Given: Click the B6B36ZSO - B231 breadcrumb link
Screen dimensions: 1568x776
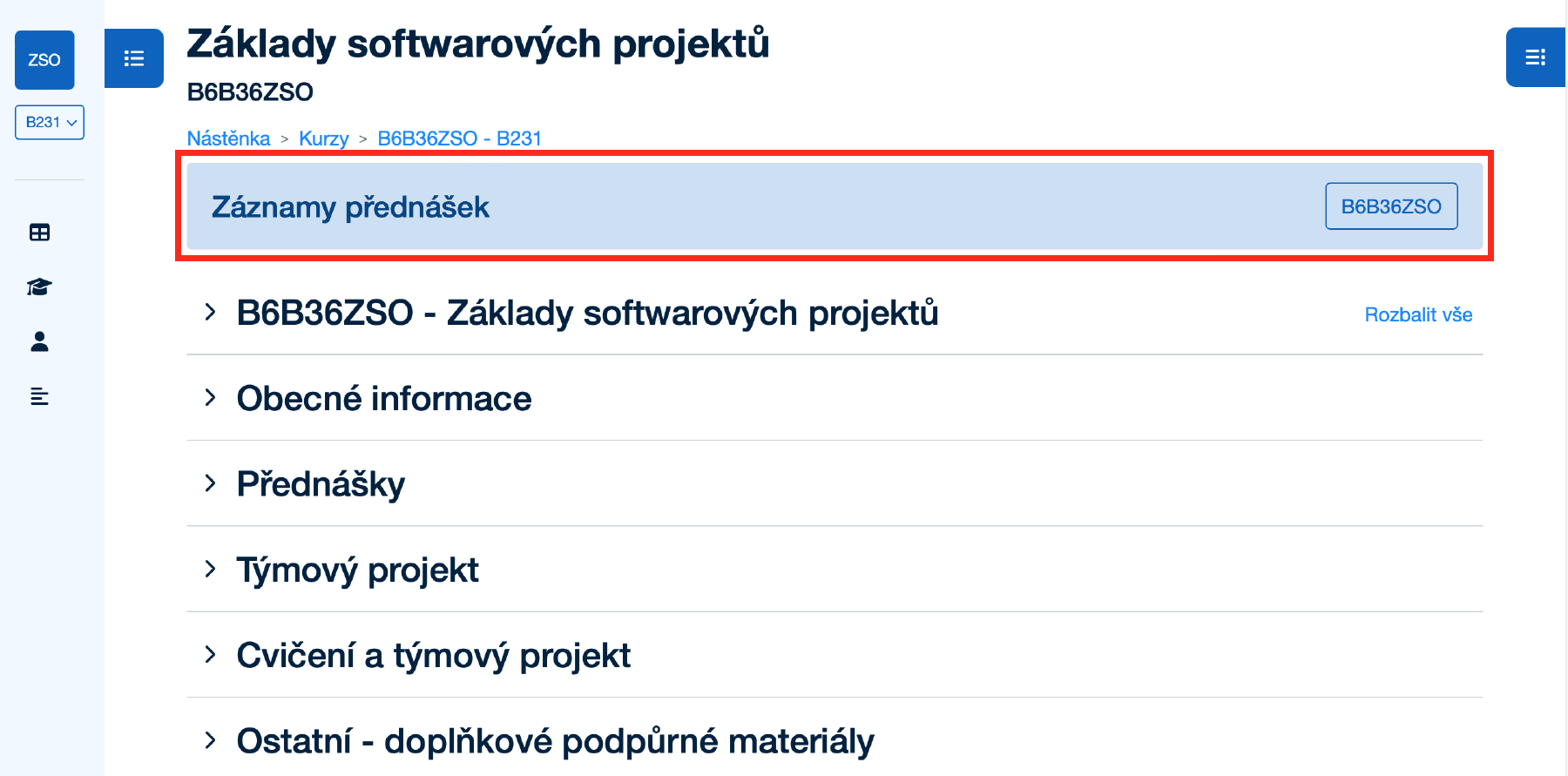Looking at the screenshot, I should (459, 138).
